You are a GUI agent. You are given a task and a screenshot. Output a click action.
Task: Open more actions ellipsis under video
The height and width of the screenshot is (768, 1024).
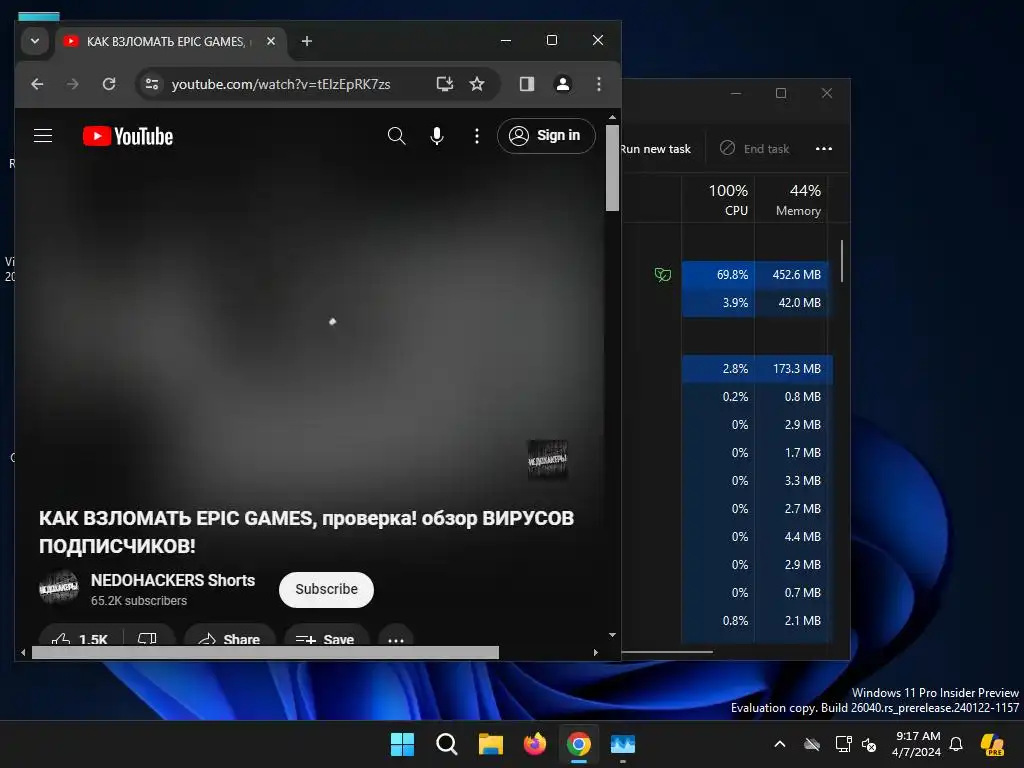pos(396,637)
